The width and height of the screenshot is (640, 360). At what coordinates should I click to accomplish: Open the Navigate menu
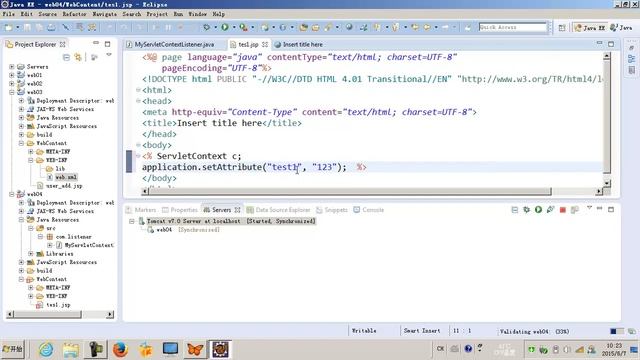(x=104, y=14)
